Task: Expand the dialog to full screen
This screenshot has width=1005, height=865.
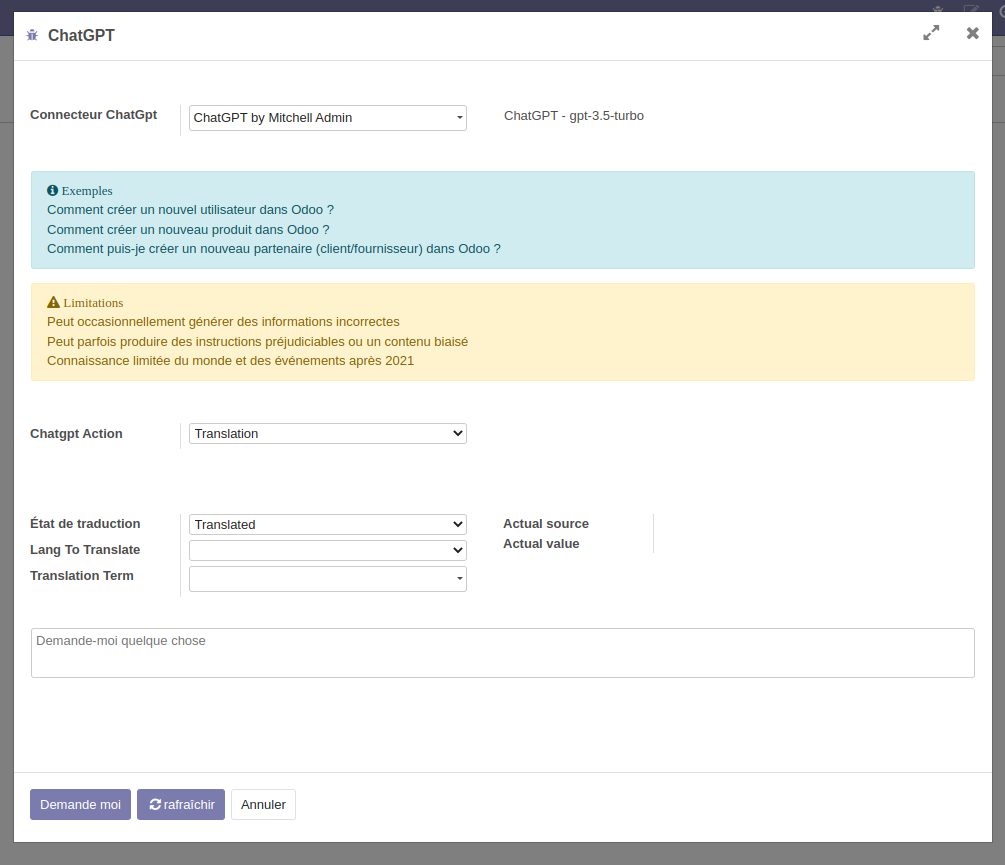Action: click(931, 33)
